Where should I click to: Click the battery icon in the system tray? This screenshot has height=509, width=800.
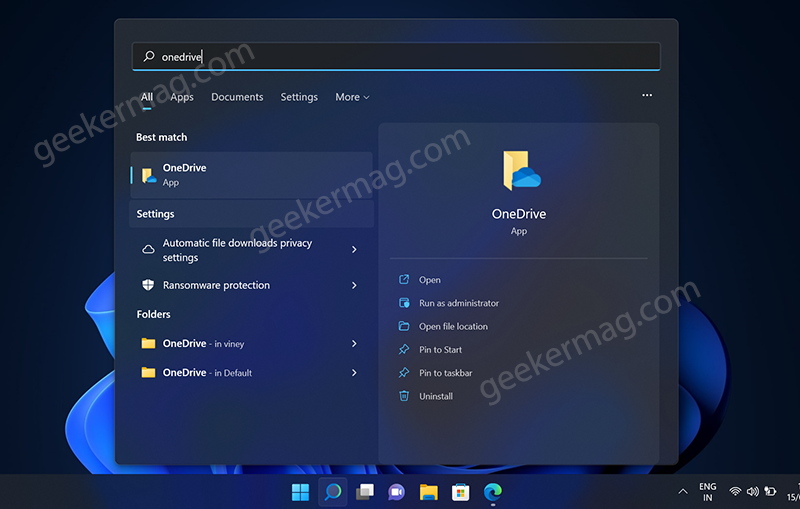(770, 492)
